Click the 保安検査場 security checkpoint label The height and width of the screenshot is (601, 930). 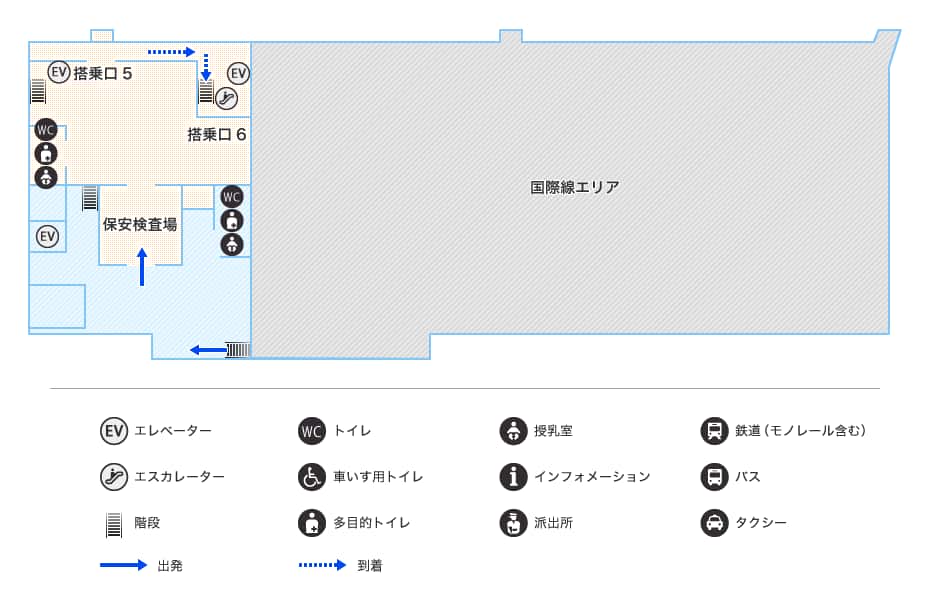click(x=140, y=225)
